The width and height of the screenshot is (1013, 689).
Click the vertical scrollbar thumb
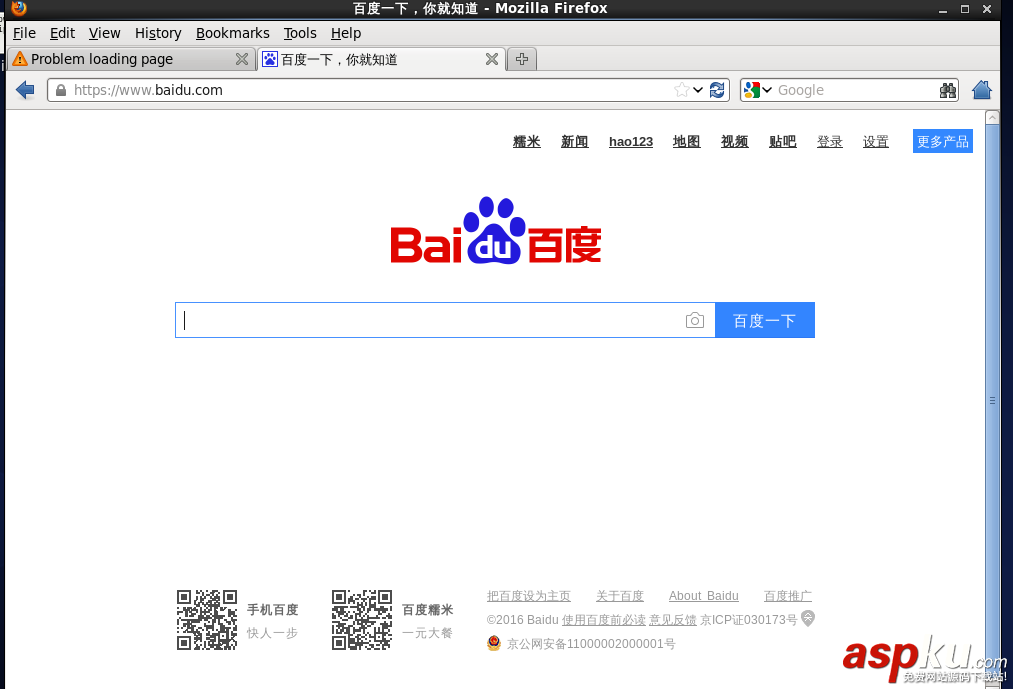[x=992, y=401]
